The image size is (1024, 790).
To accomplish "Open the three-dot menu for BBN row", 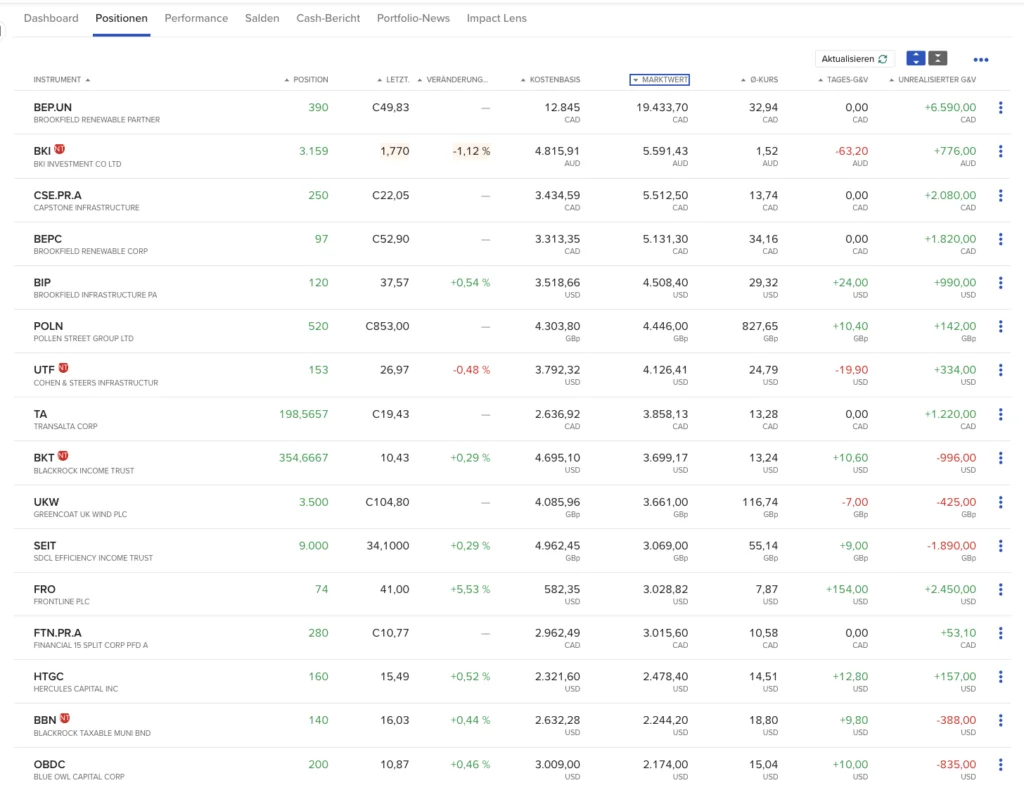I will (1000, 720).
